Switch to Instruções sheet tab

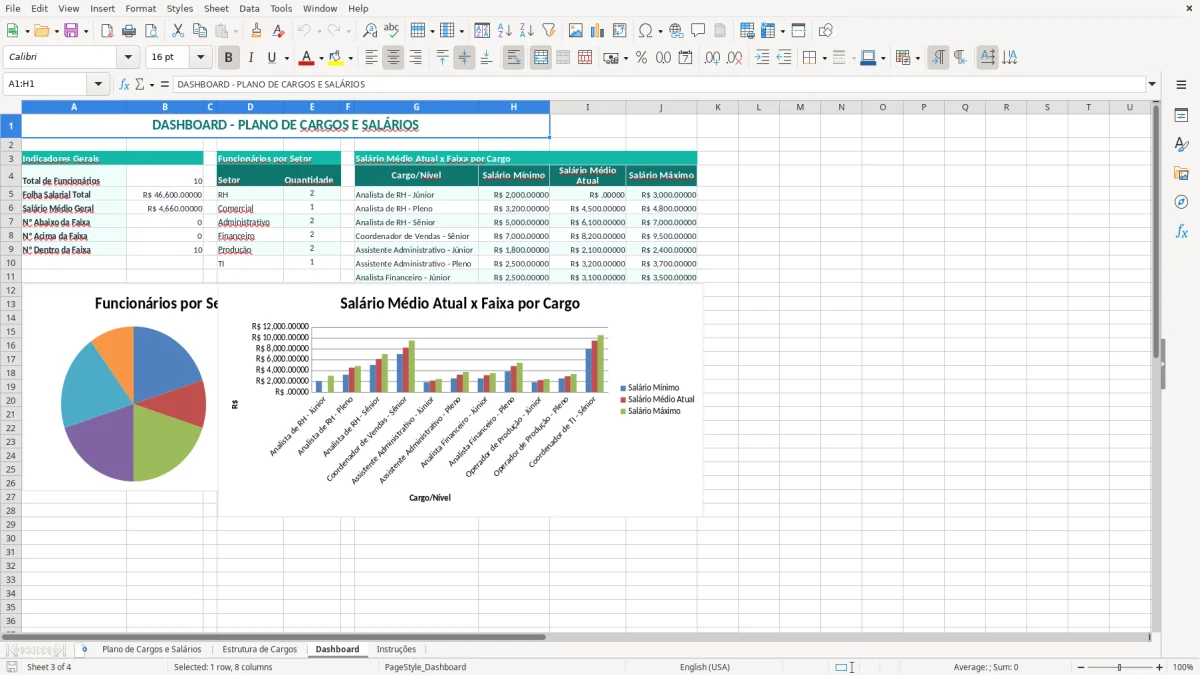coord(396,649)
